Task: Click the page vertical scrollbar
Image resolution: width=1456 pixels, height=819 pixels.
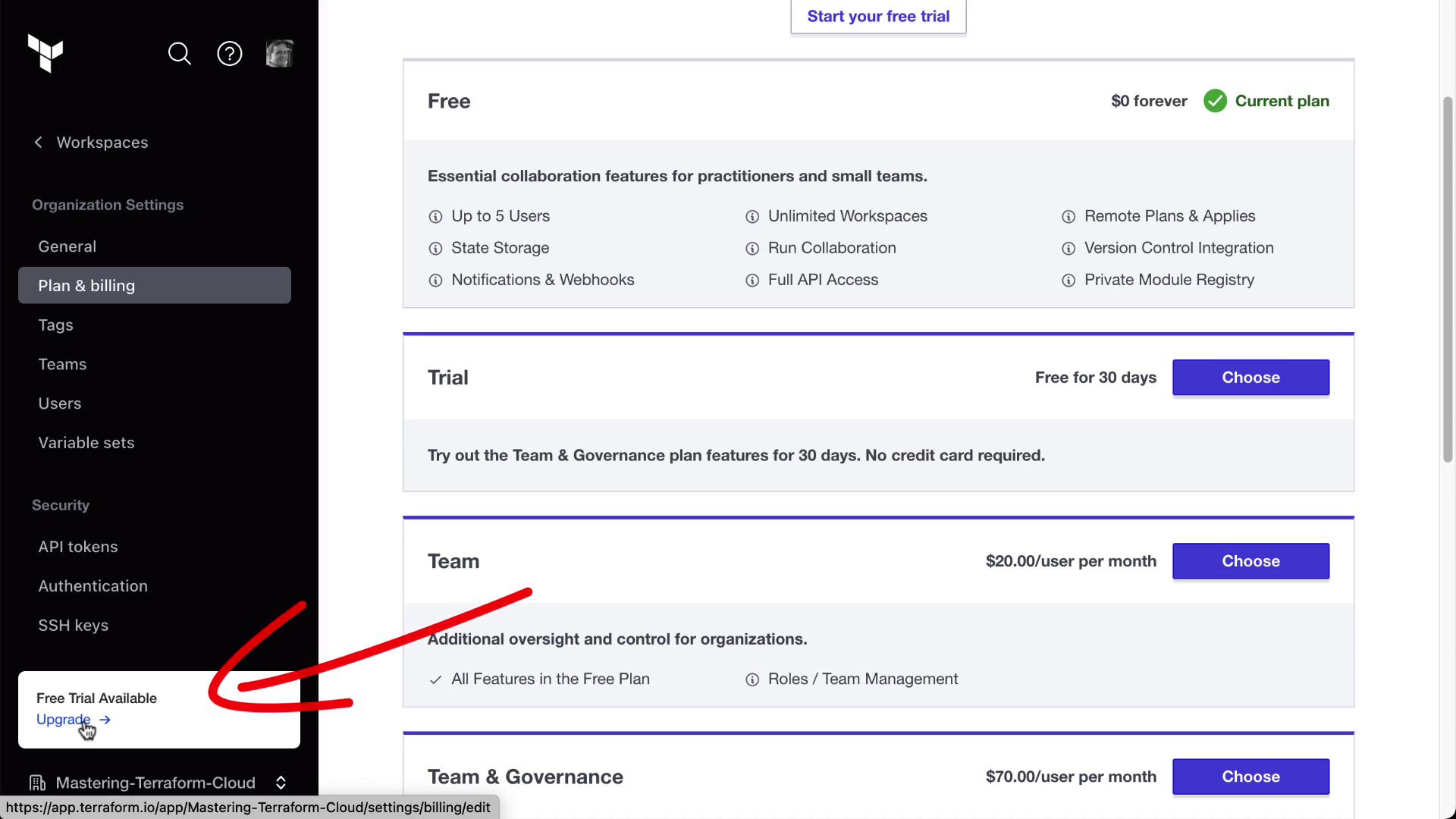Action: click(x=1448, y=281)
